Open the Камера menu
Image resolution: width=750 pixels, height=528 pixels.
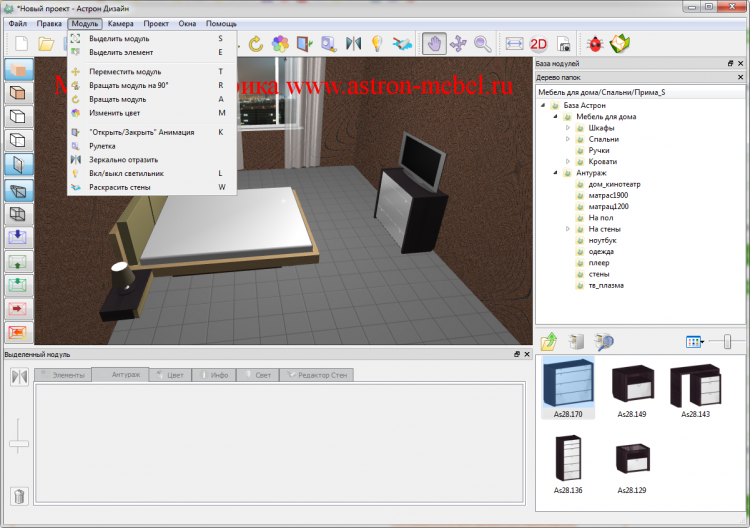[x=120, y=22]
